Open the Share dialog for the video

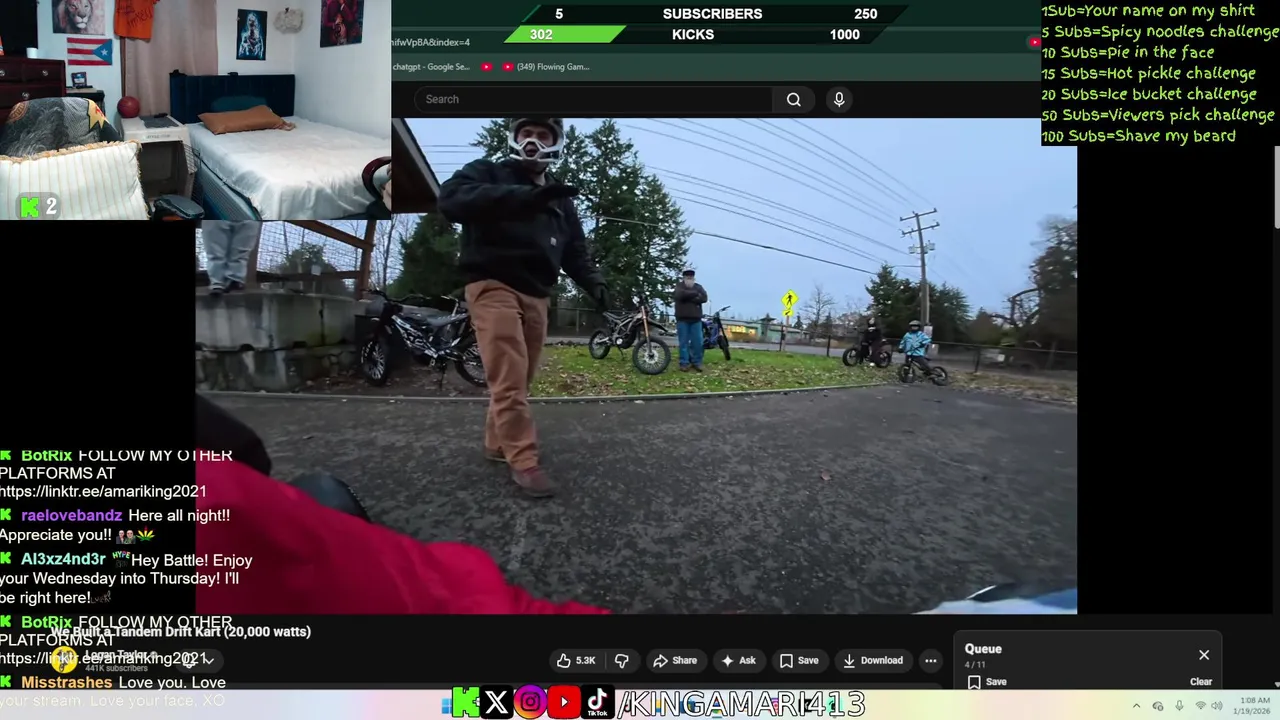click(x=675, y=660)
